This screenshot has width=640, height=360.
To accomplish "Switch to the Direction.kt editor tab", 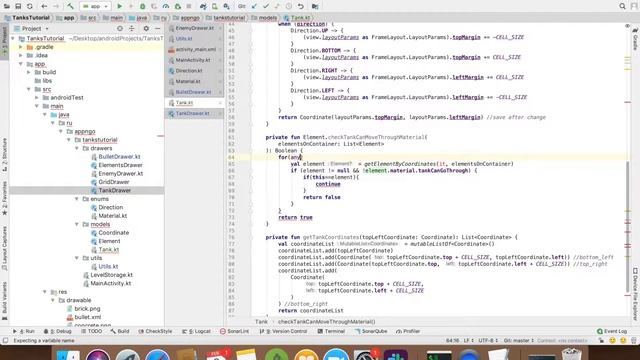I will pos(194,71).
